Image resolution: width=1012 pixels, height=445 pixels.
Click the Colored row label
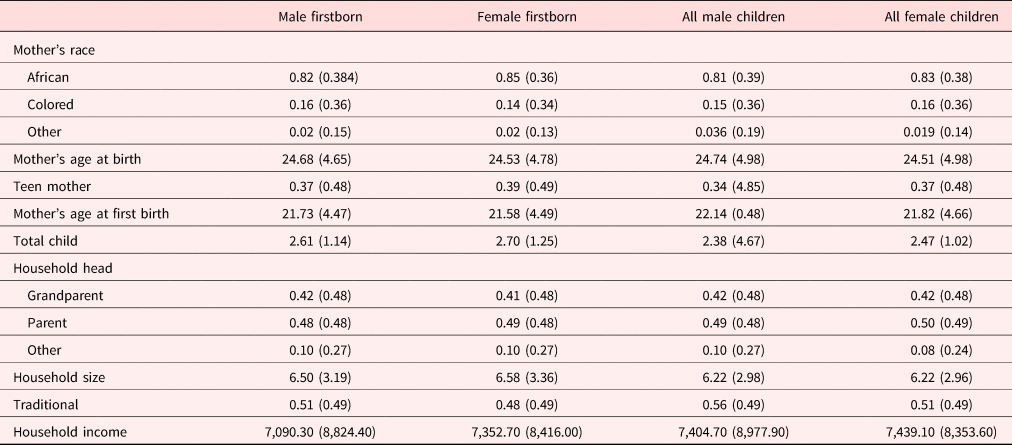[x=52, y=103]
